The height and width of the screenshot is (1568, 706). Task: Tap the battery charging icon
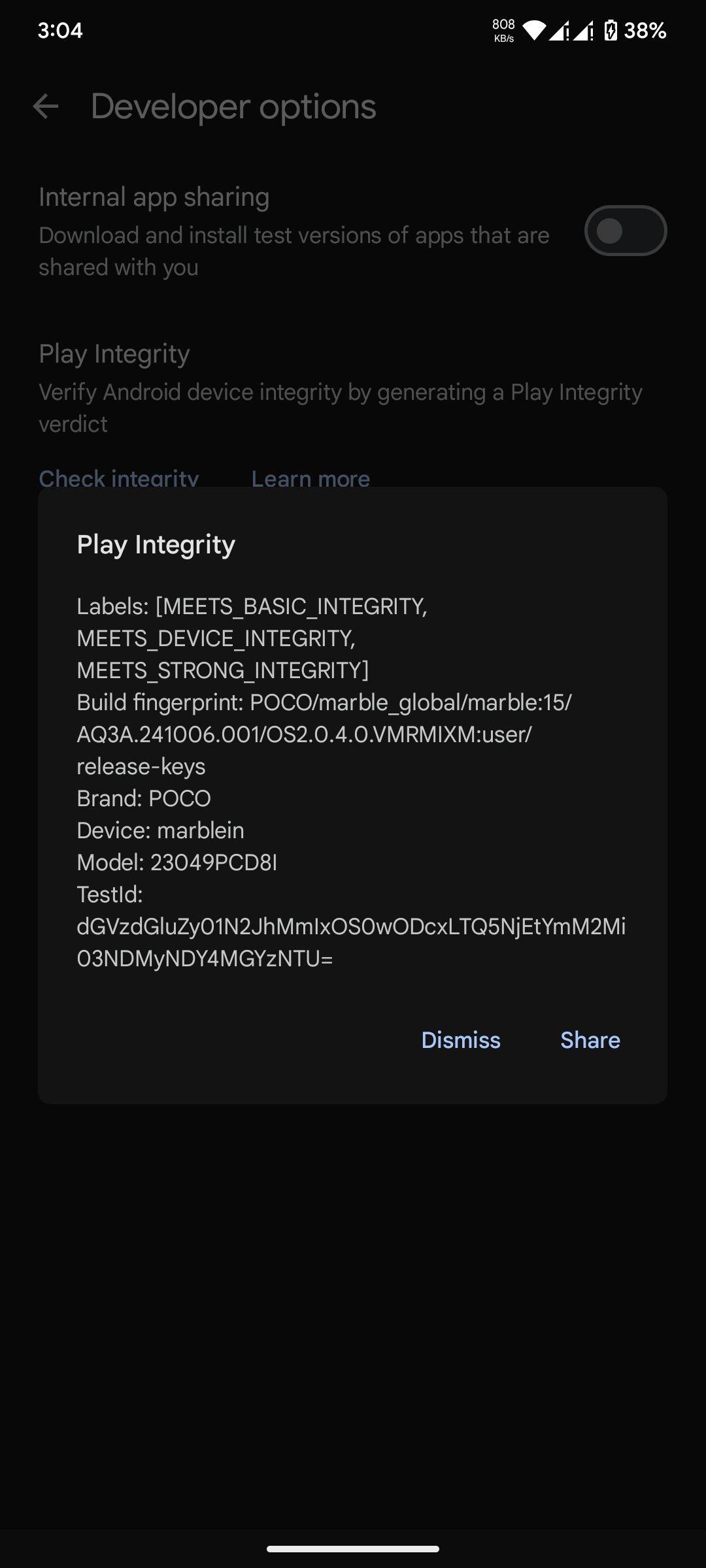pos(611,31)
